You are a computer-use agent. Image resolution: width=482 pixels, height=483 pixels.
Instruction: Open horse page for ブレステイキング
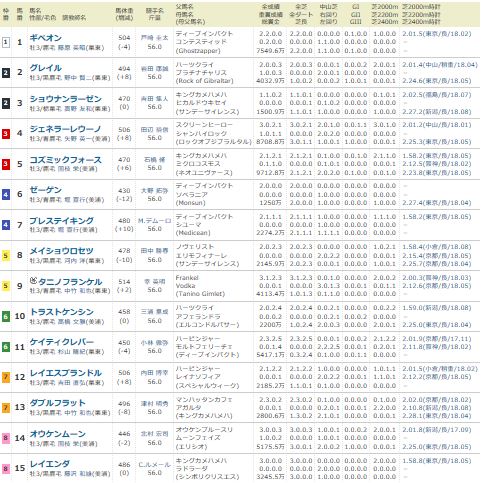(62, 221)
